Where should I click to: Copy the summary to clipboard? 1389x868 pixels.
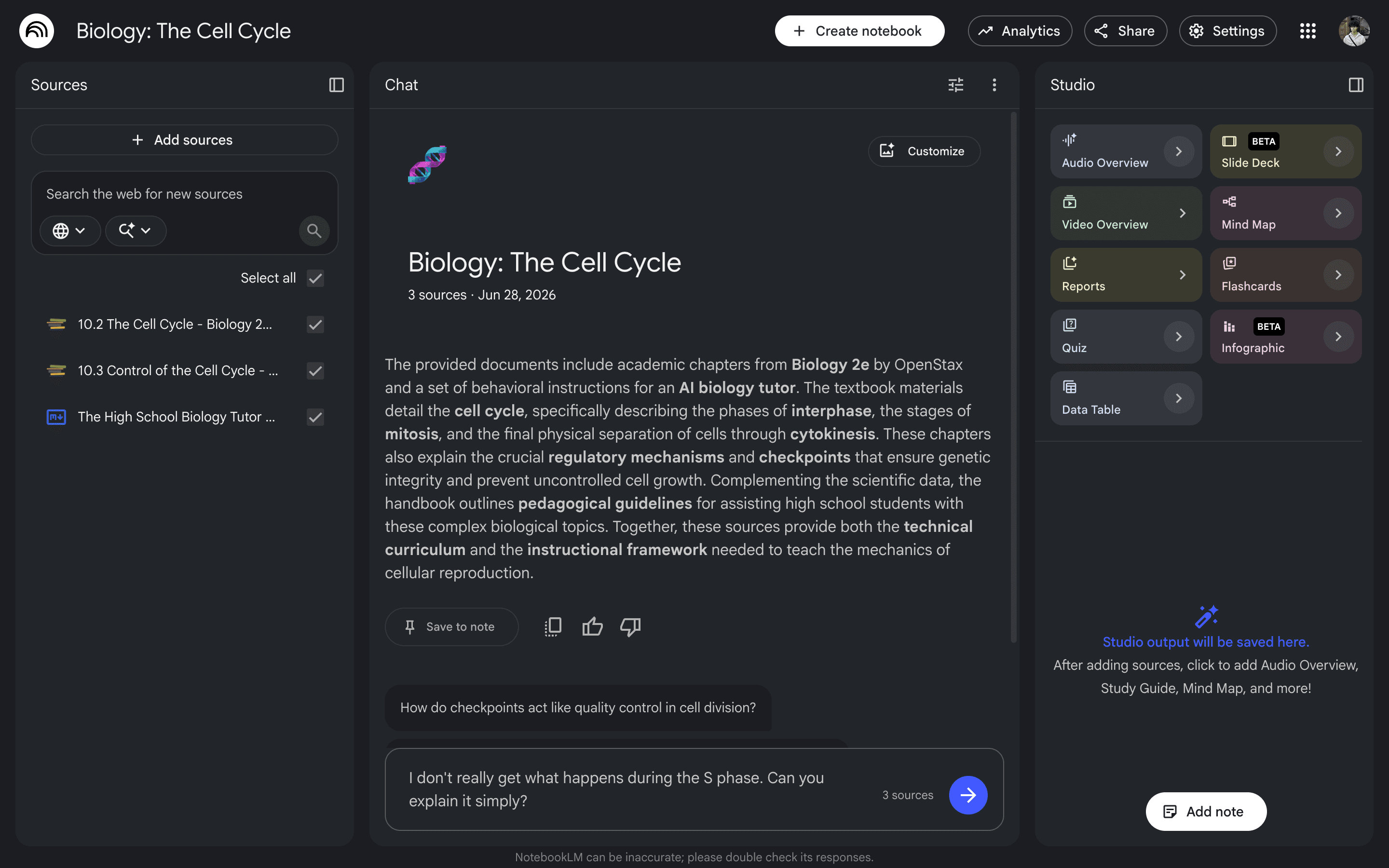point(553,626)
